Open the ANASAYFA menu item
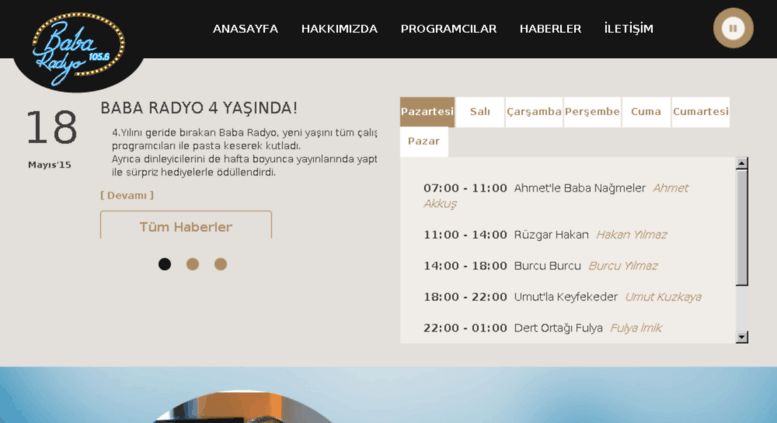 245,29
